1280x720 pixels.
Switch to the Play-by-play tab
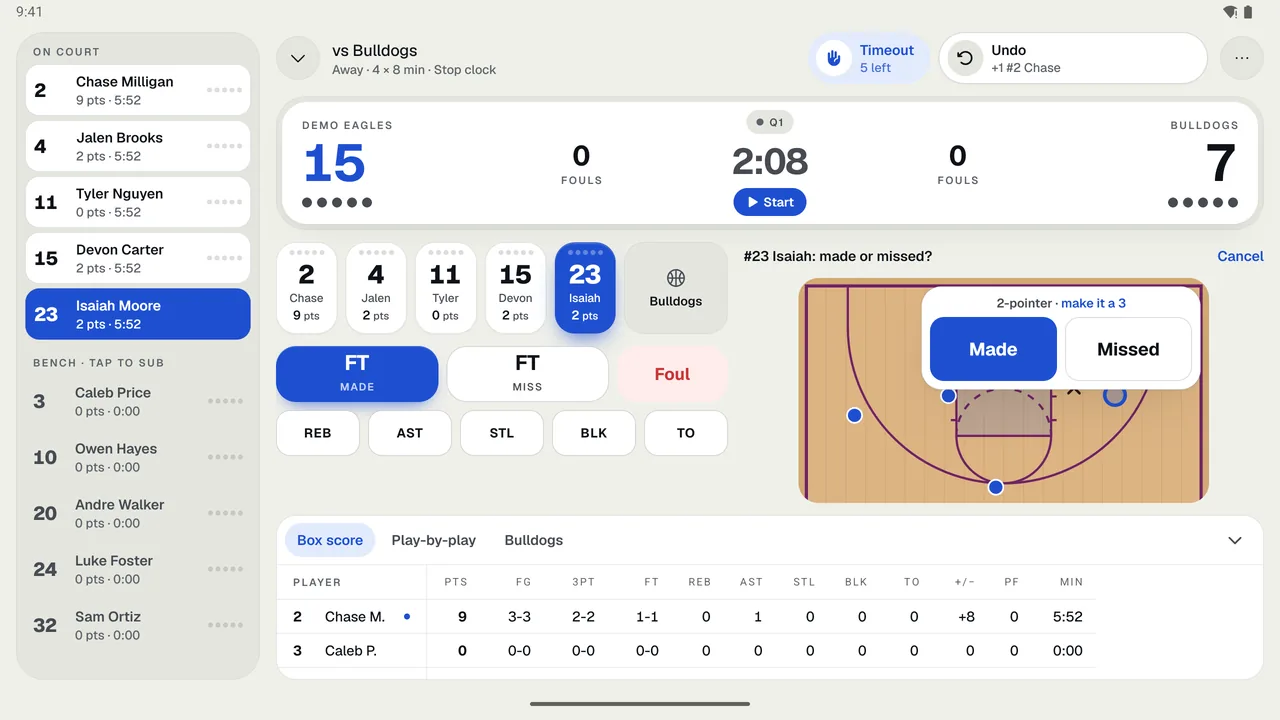(x=434, y=540)
